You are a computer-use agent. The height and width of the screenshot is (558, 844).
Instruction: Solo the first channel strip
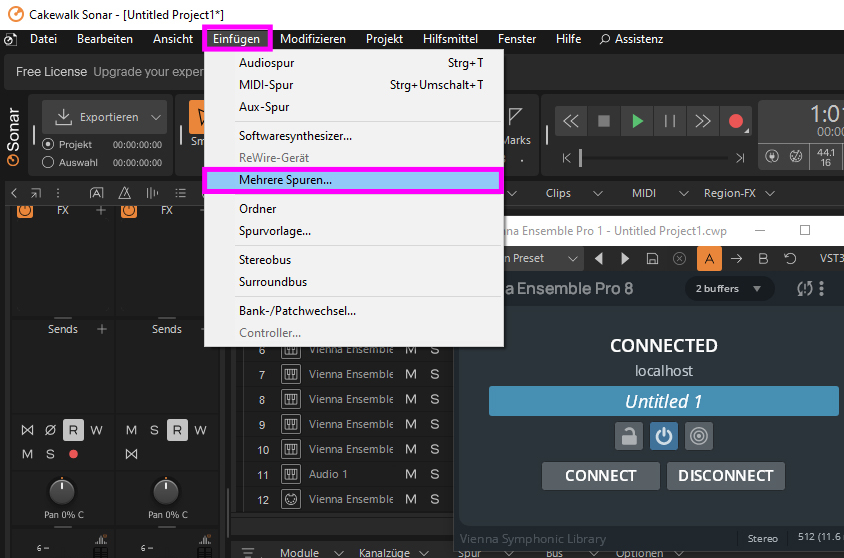point(50,454)
